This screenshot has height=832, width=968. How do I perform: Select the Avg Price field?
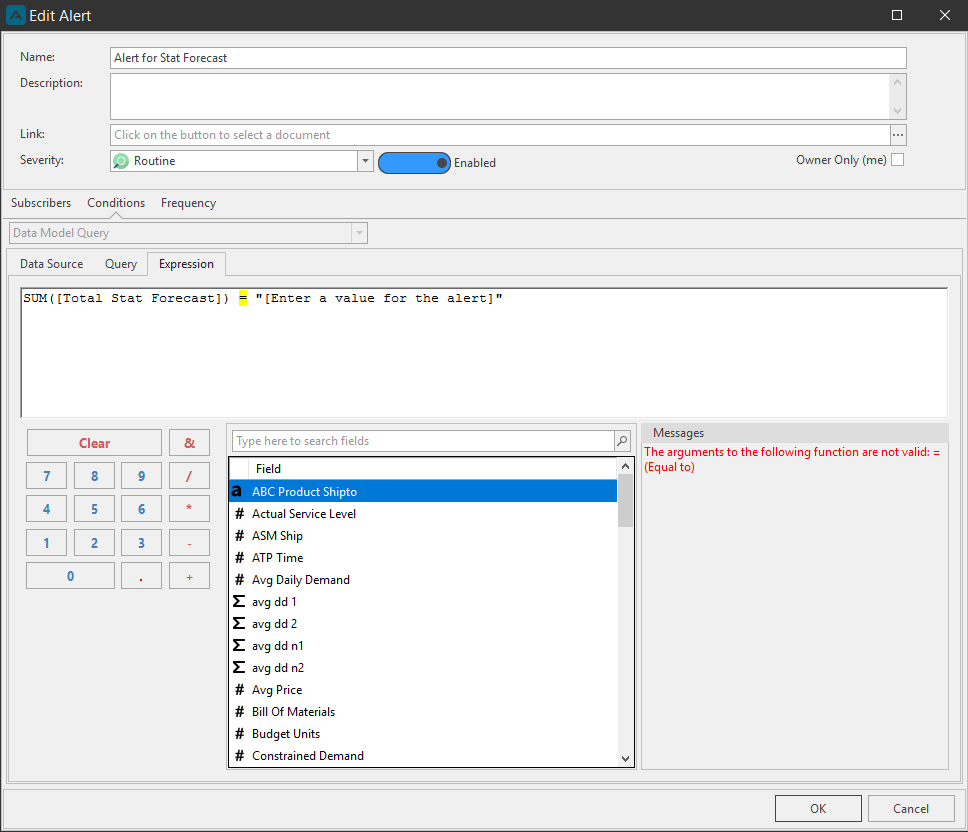[x=423, y=689]
